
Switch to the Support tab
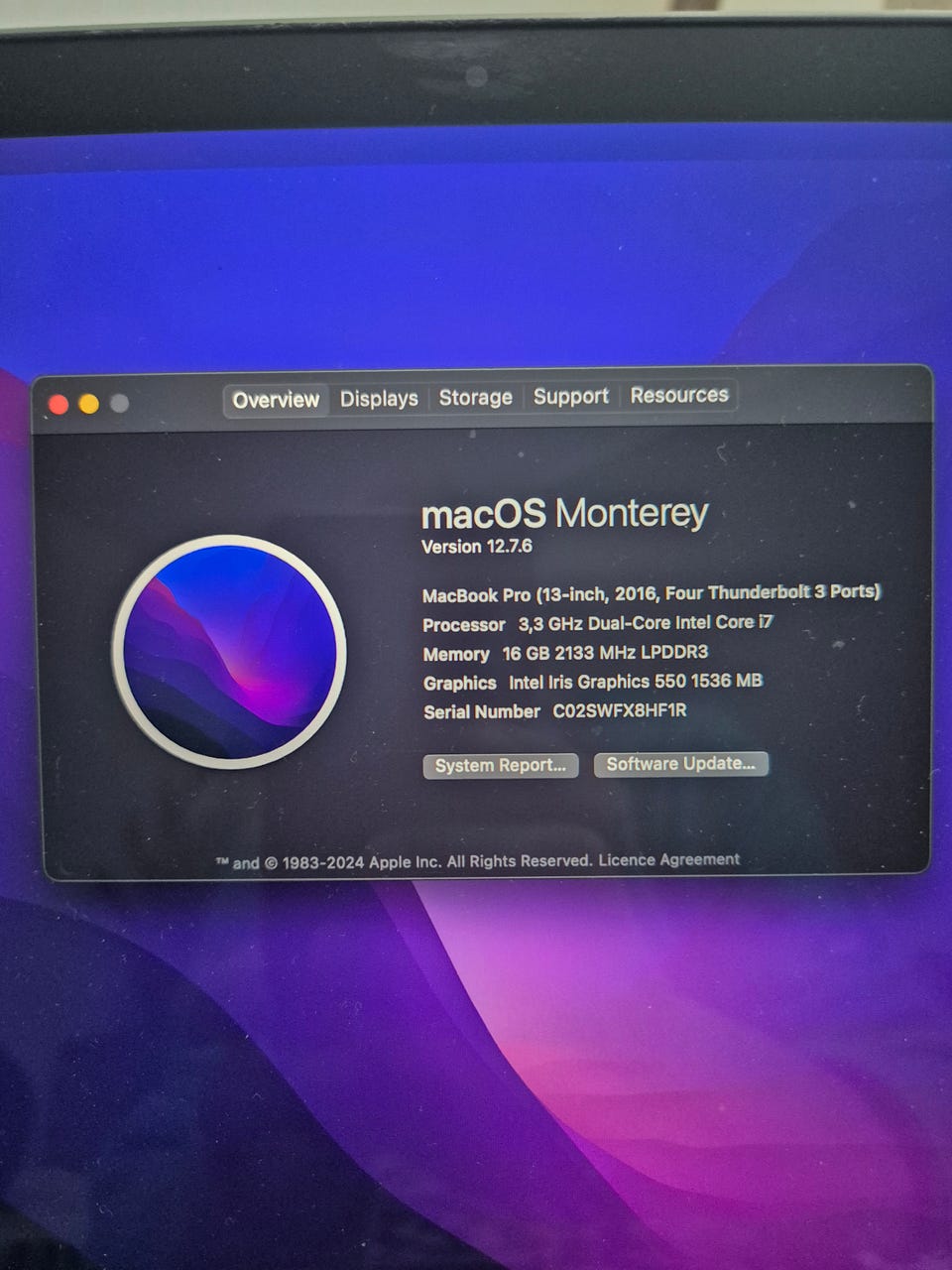pos(570,397)
